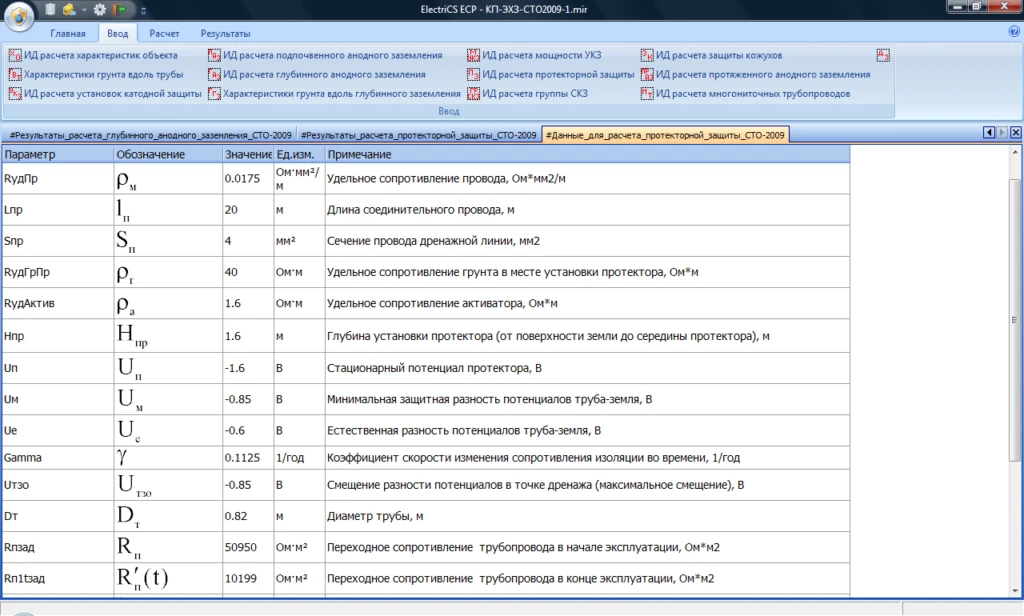The image size is (1024, 616).
Task: Click the database icon in quick access toolbar
Action: (51, 9)
